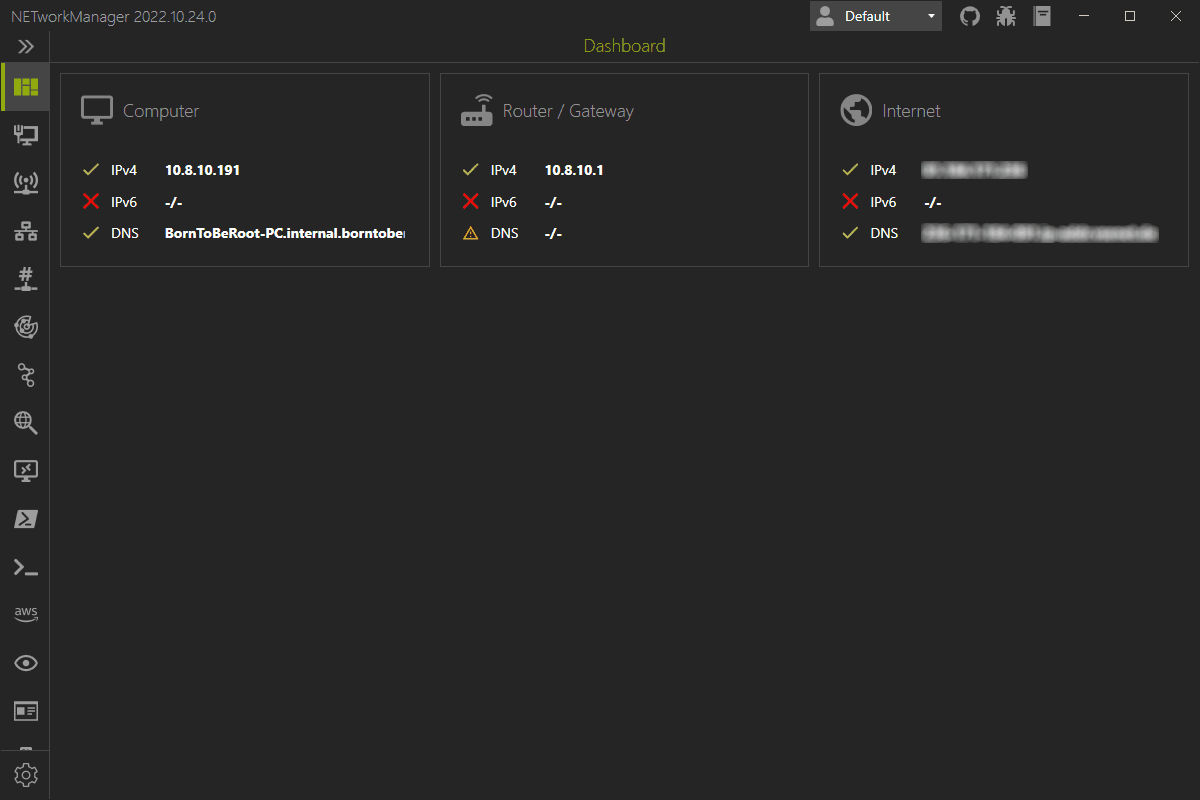The width and height of the screenshot is (1200, 800).
Task: Launch the Ping Monitor from sidebar
Action: (26, 327)
